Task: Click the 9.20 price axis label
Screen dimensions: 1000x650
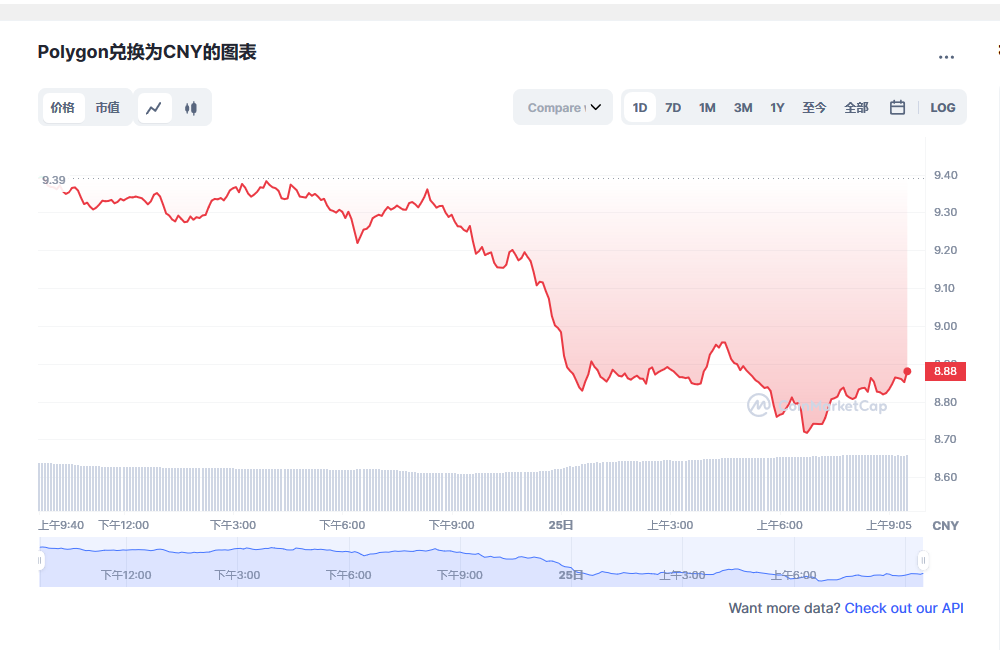Action: tap(945, 250)
